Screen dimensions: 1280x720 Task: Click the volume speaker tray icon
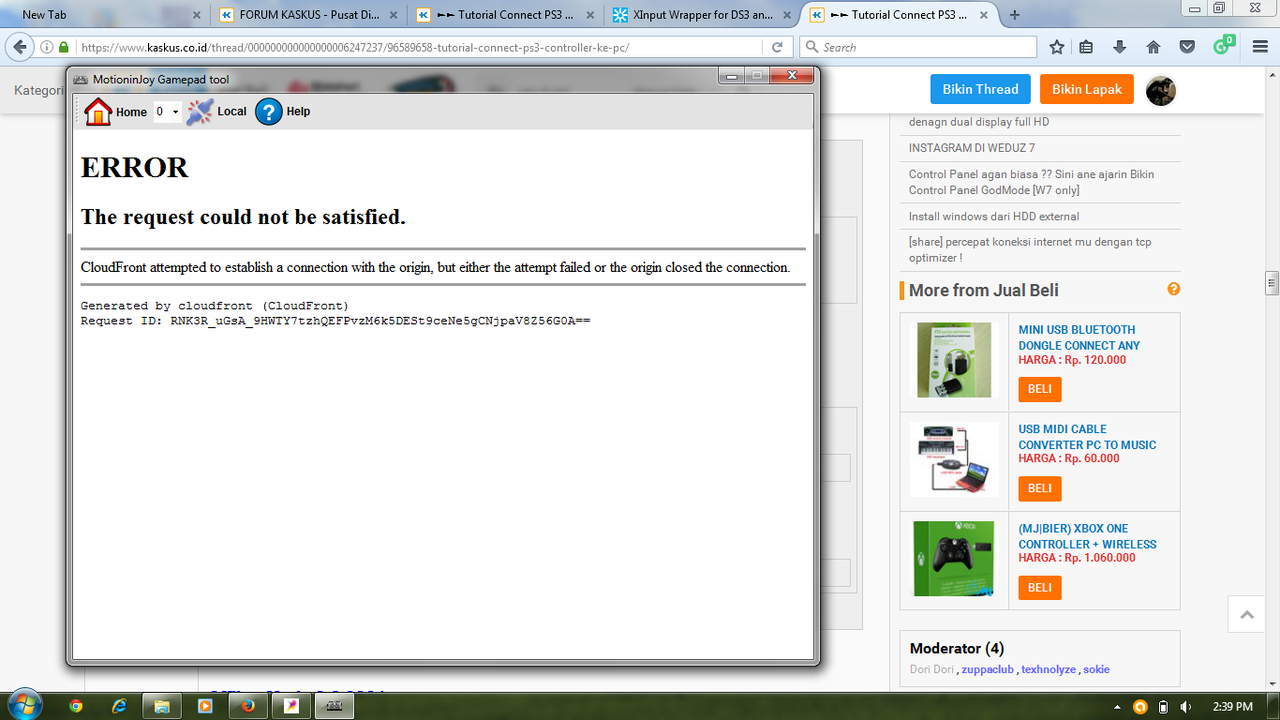(1185, 706)
